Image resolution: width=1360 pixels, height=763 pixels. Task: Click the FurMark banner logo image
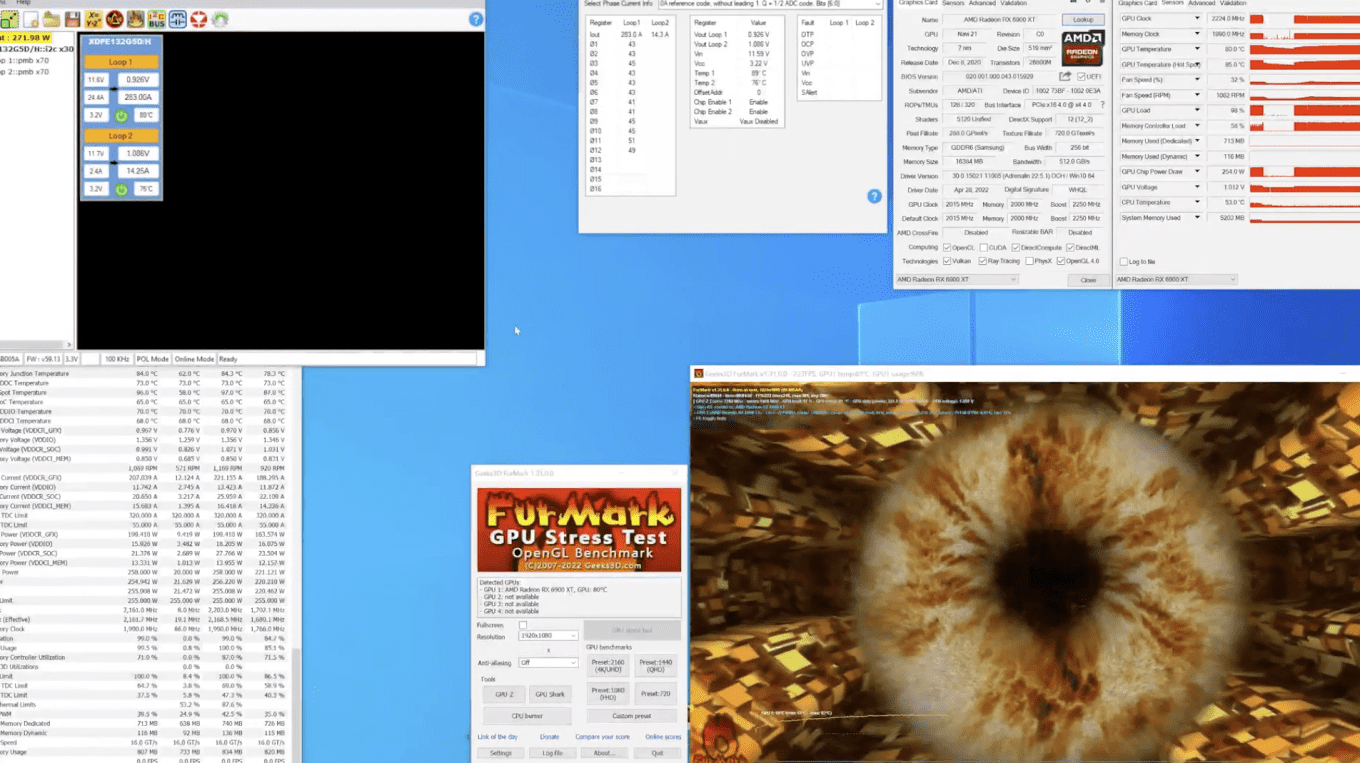click(x=579, y=530)
